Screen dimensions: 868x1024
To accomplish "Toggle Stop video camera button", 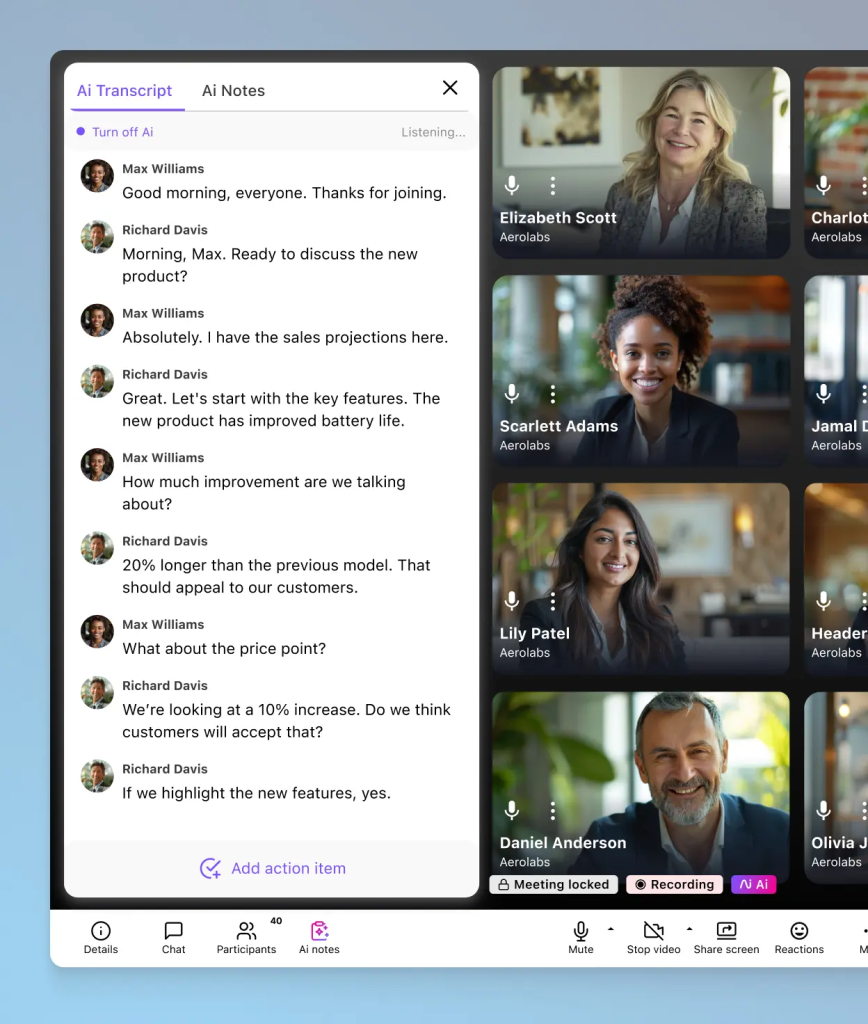I will pos(653,937).
